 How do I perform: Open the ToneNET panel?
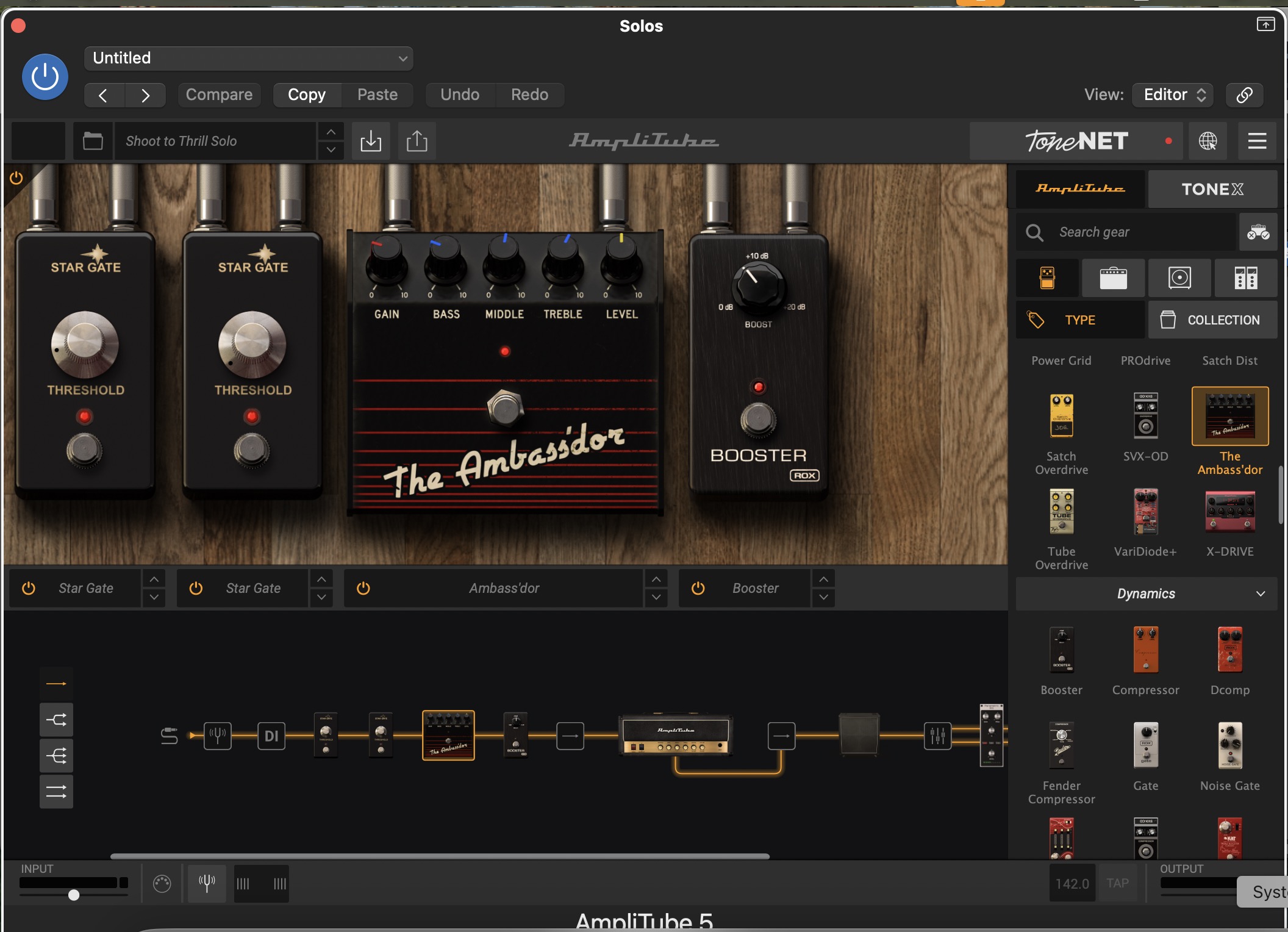coord(1076,141)
